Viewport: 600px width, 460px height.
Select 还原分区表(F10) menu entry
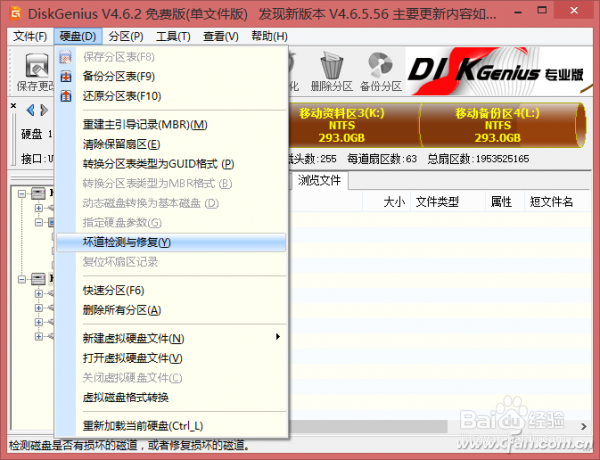171,96
